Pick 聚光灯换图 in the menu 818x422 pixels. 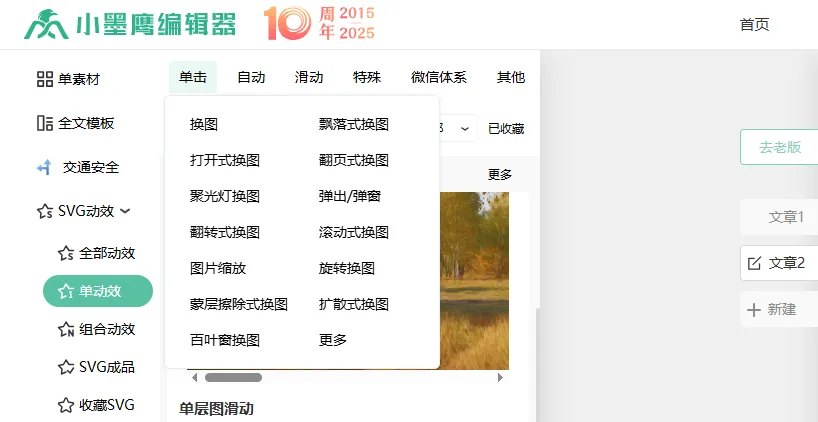(225, 196)
